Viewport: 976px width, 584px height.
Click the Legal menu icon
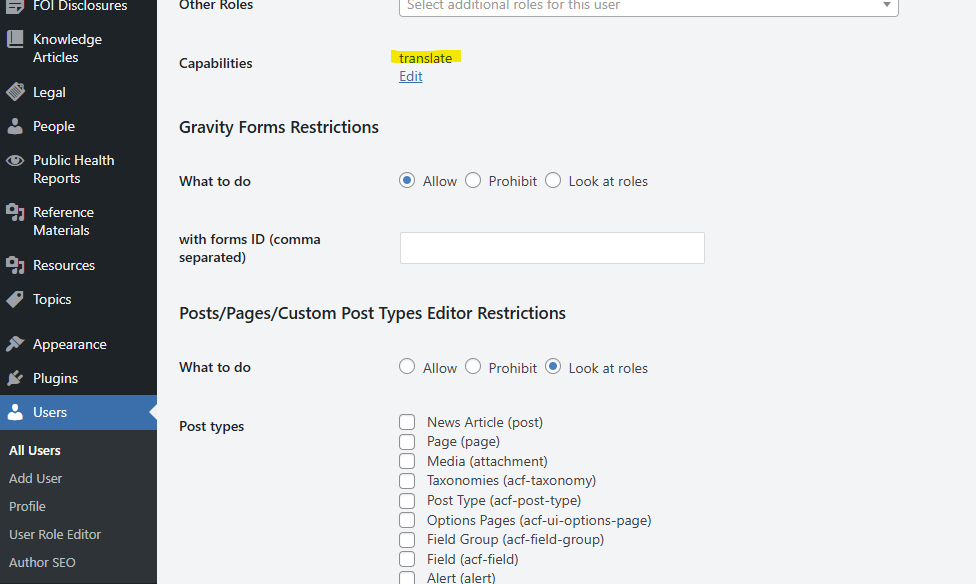[15, 92]
